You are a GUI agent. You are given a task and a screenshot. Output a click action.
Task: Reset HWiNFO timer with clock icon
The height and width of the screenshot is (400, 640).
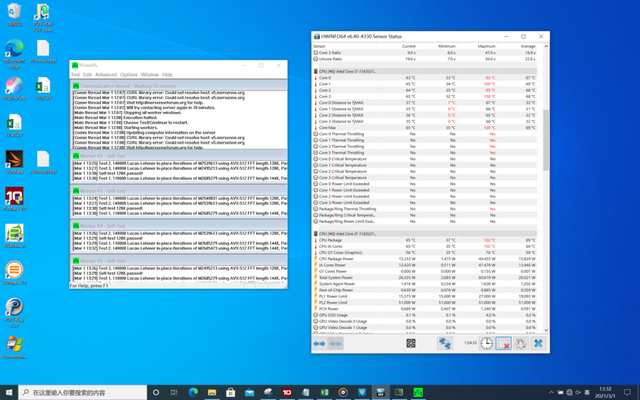click(486, 343)
